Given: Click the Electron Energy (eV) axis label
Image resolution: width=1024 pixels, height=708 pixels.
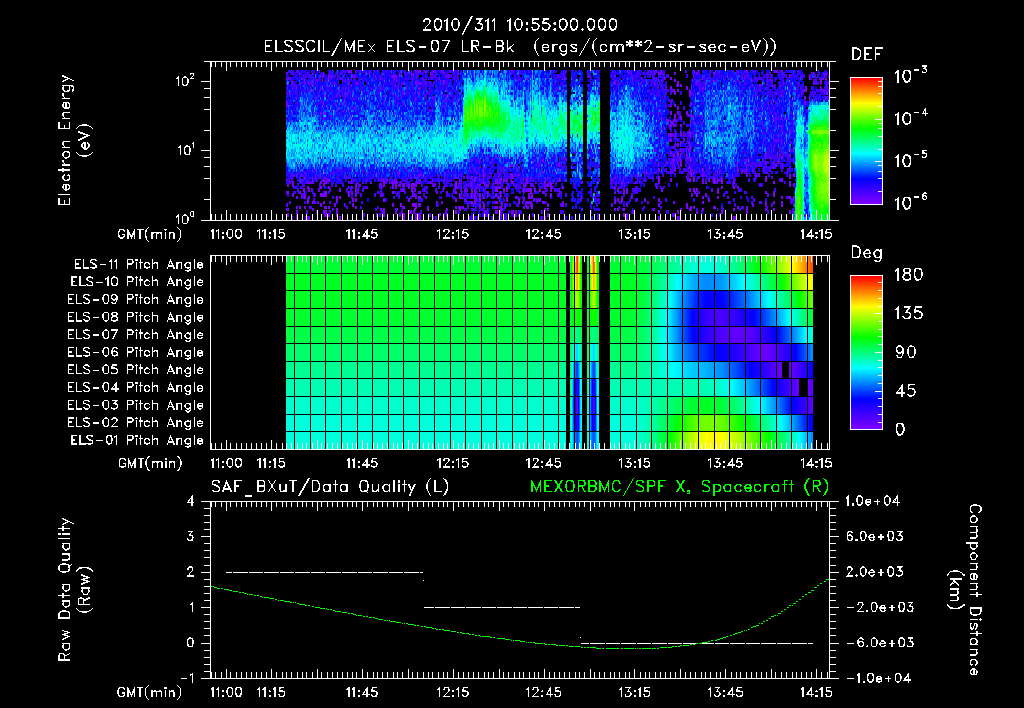Looking at the screenshot, I should pyautogui.click(x=74, y=140).
